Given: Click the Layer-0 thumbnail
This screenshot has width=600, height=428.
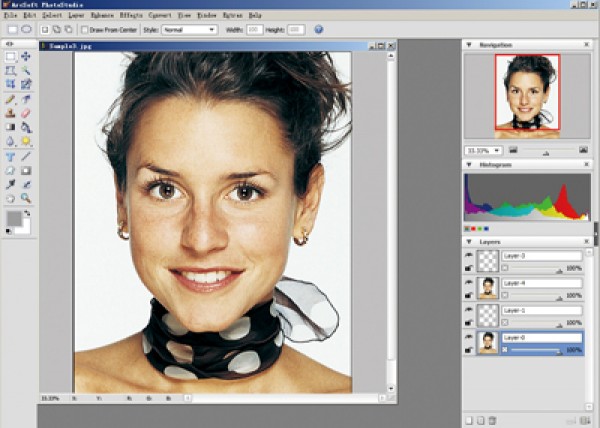Looking at the screenshot, I should pos(487,344).
